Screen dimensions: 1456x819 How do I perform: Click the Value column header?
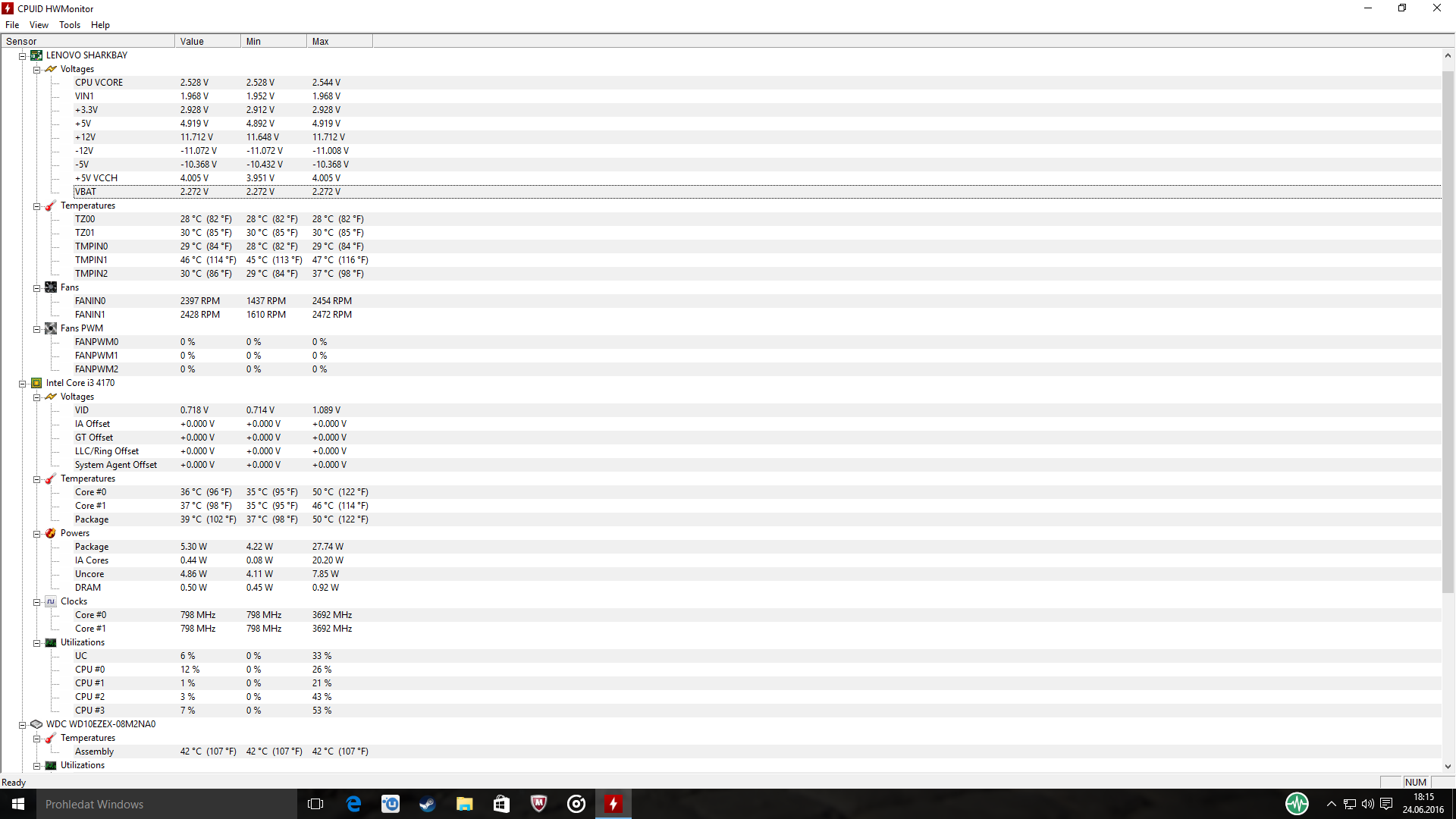pos(208,41)
